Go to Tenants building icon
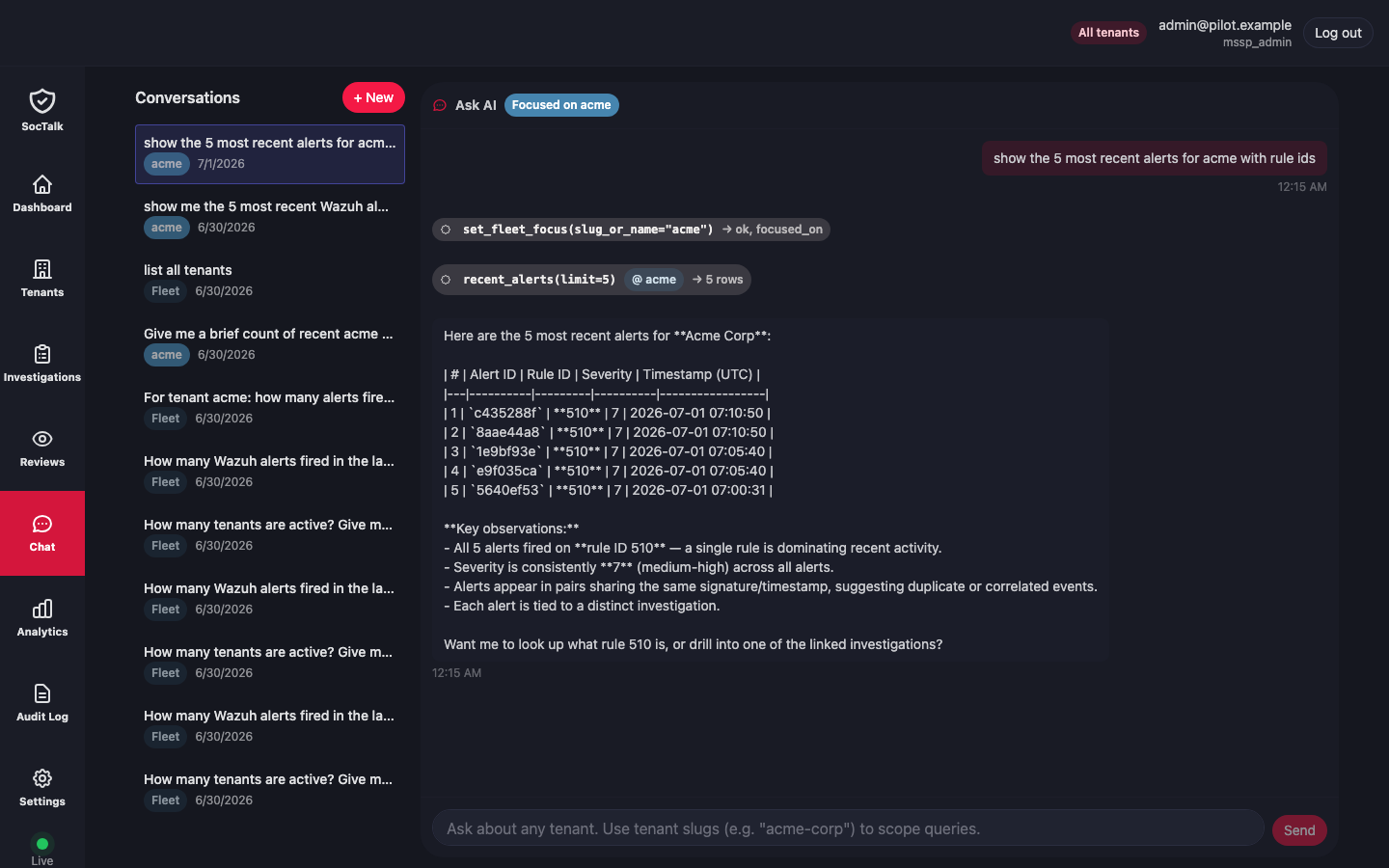Viewport: 1389px width, 868px height. 42,269
